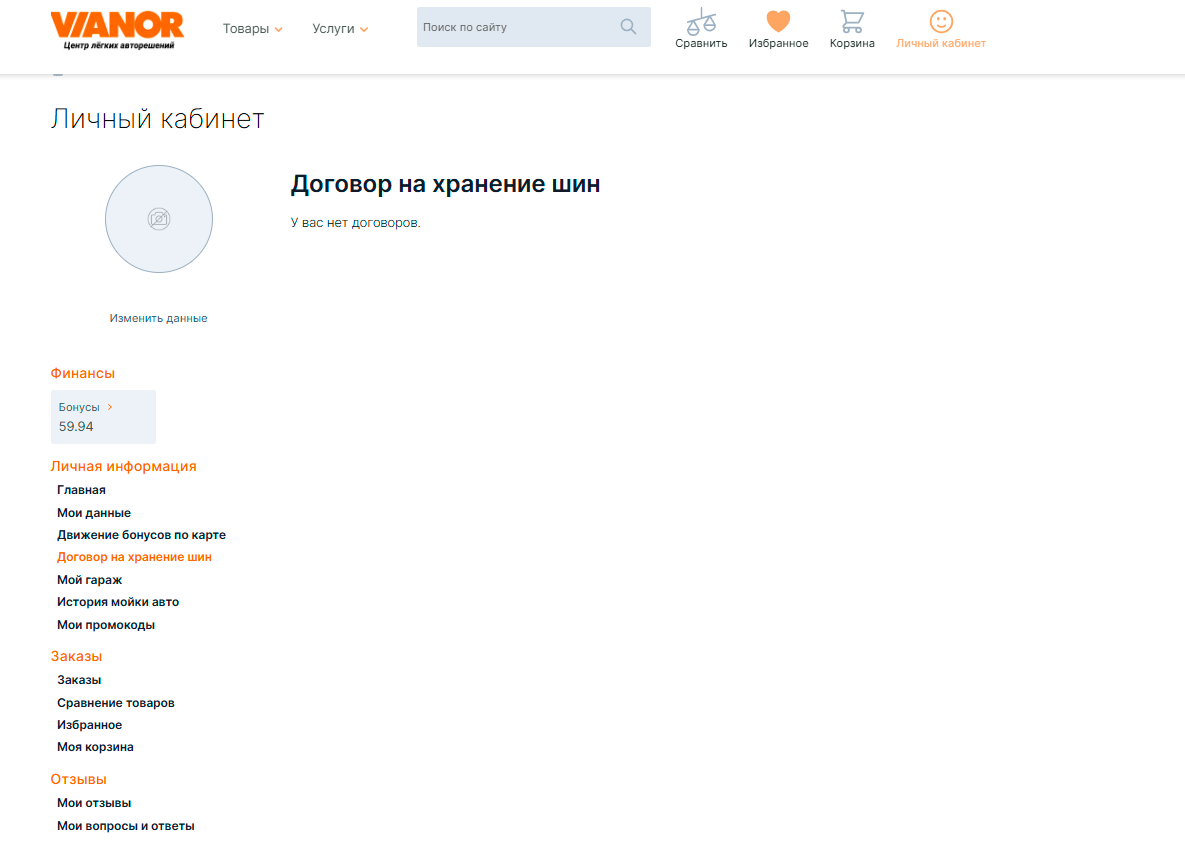This screenshot has width=1185, height=842.
Task: Open История мойки авто
Action: 118,602
